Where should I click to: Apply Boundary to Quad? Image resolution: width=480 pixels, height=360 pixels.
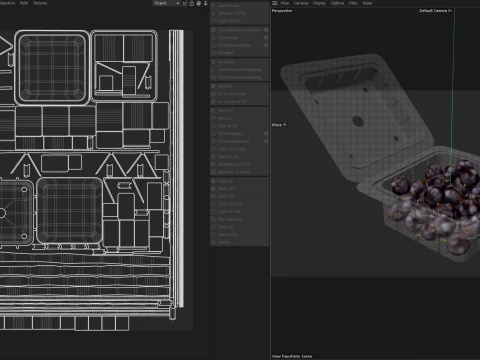239,172
